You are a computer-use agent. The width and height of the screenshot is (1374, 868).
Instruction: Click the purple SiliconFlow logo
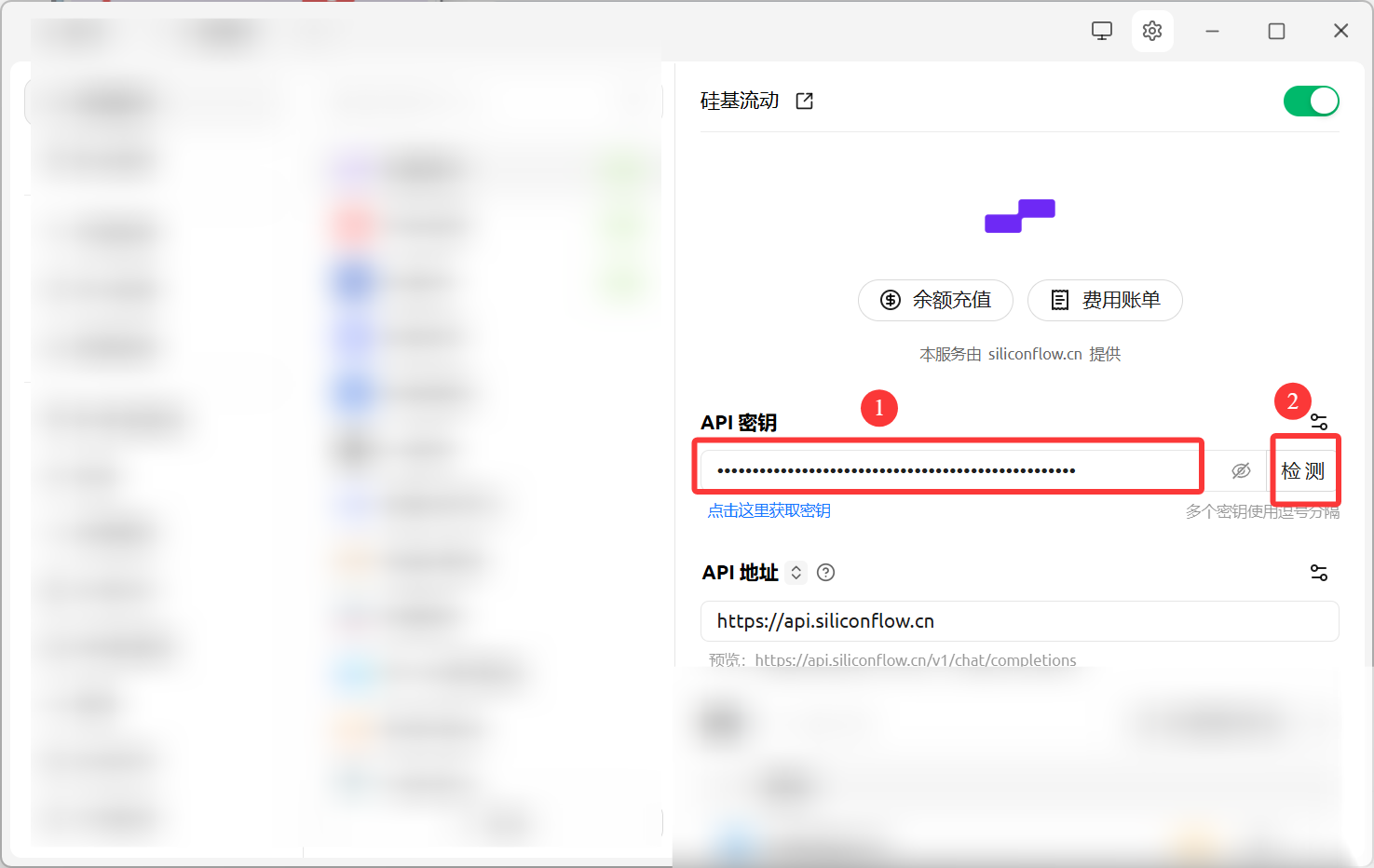(1020, 215)
